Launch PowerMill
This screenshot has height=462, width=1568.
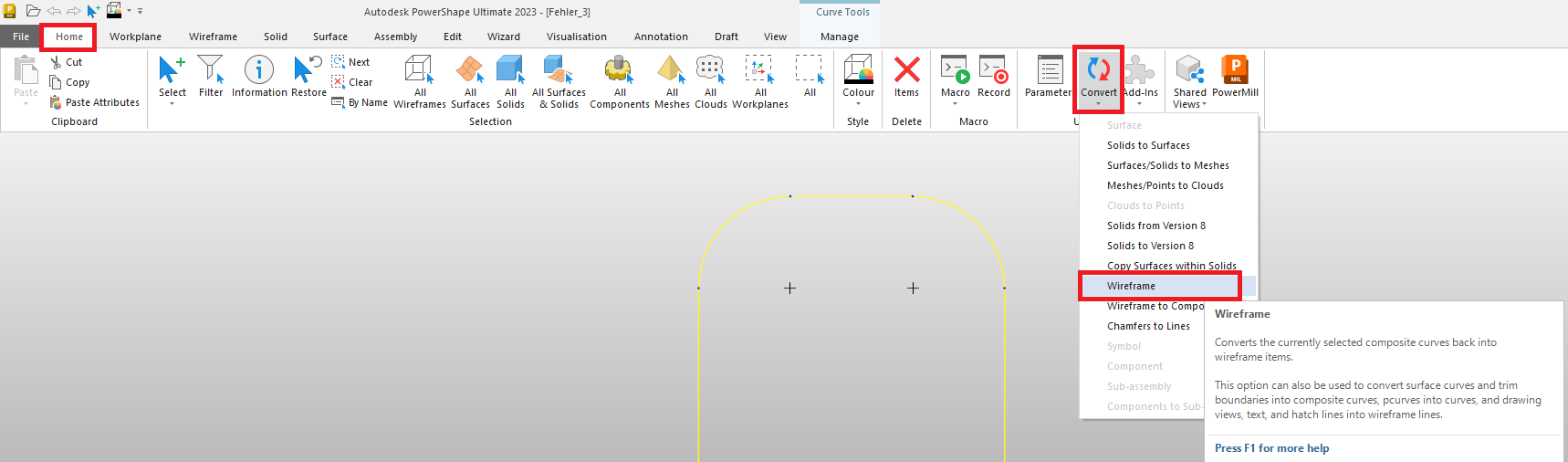click(1235, 76)
